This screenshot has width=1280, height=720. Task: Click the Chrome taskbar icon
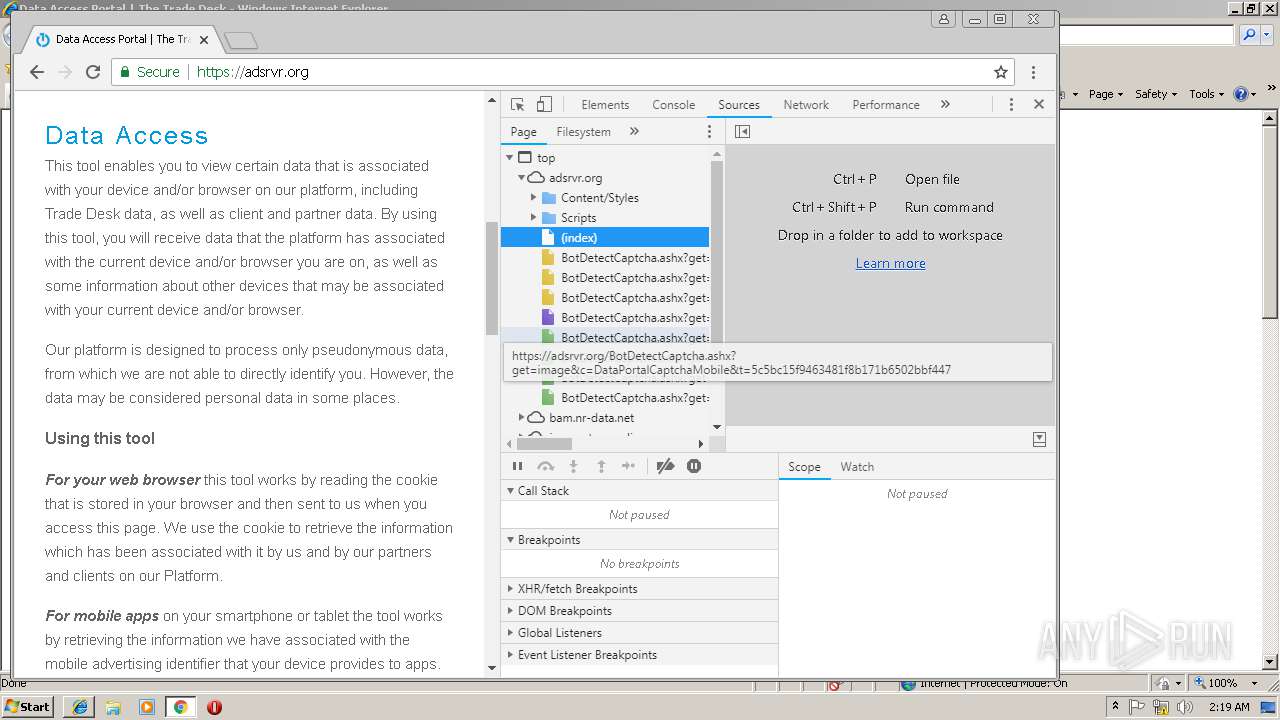click(x=180, y=706)
